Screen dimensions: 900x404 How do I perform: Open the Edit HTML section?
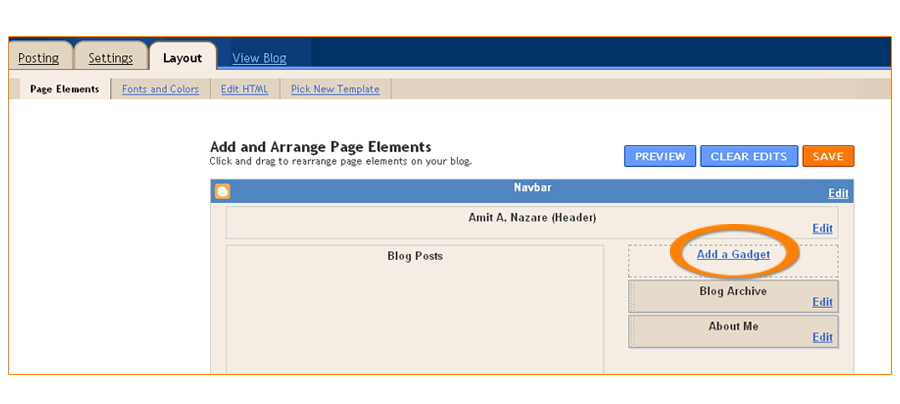(244, 89)
